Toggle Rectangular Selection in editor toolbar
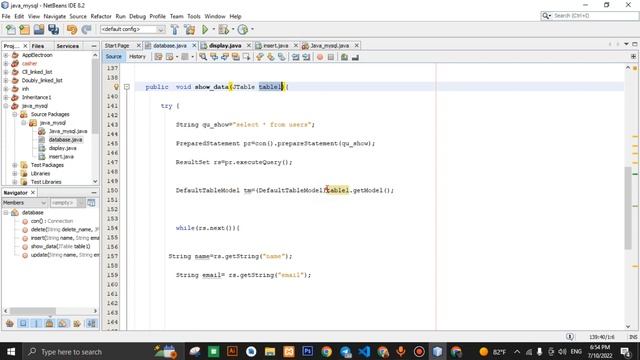The image size is (640, 360). [x=247, y=57]
